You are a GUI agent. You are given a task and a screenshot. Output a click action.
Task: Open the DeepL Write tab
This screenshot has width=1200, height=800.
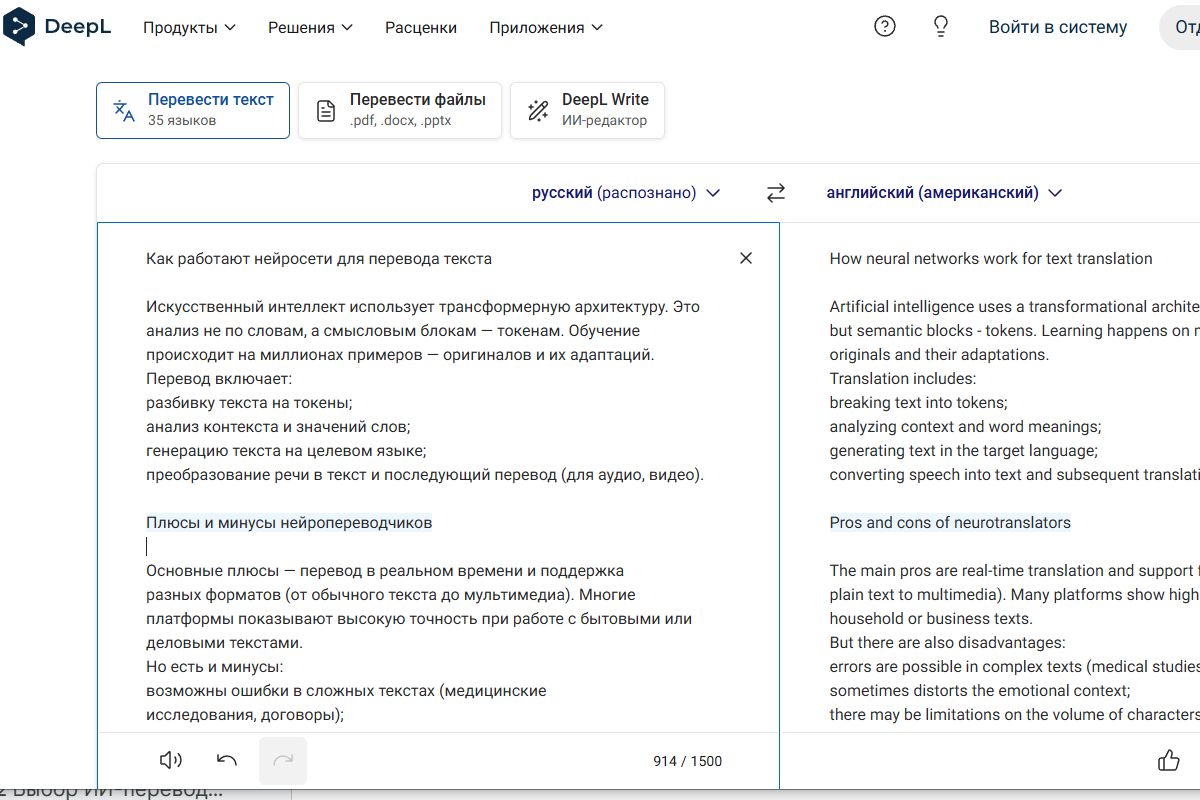coord(587,110)
